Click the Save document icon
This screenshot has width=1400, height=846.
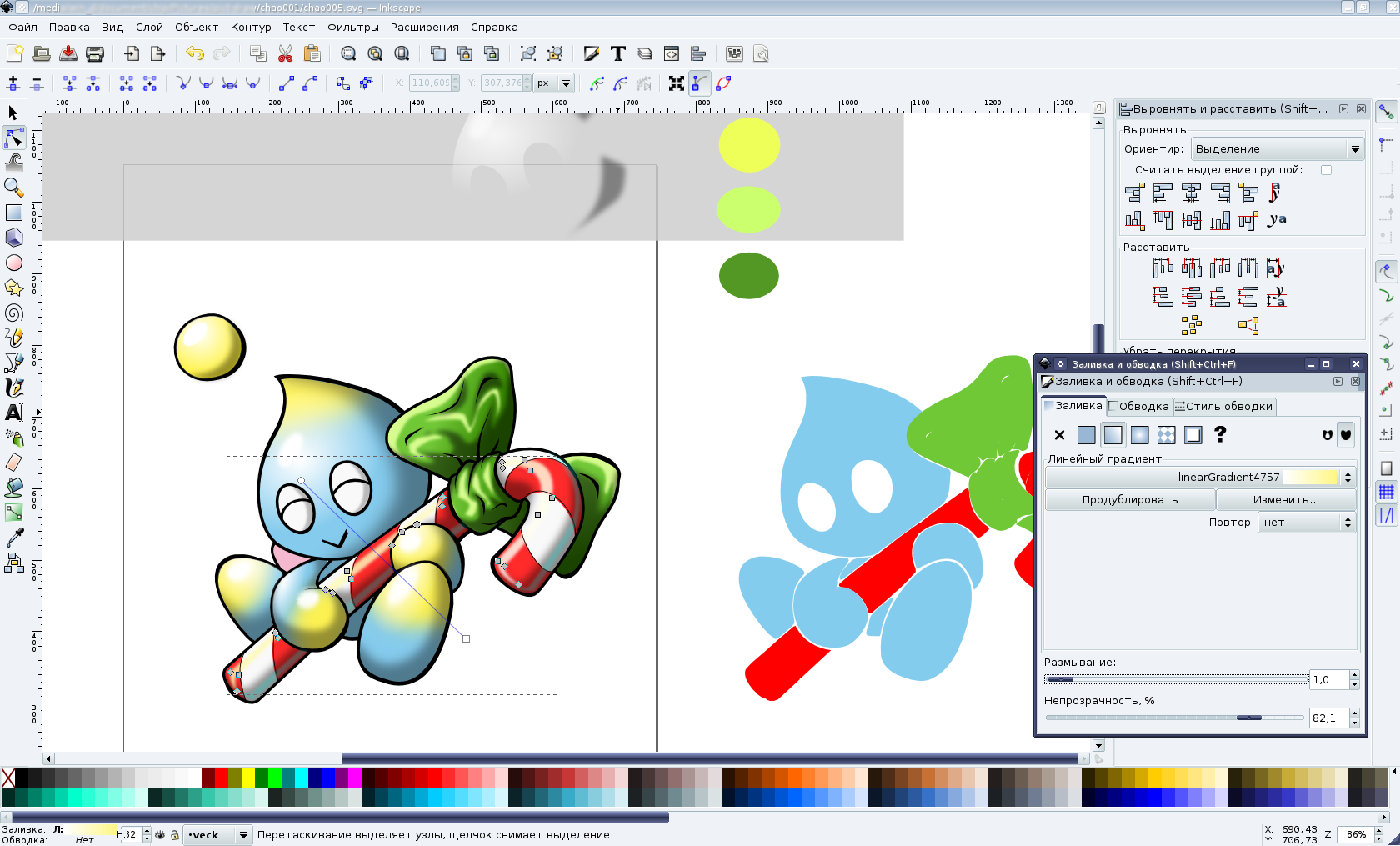pos(68,53)
